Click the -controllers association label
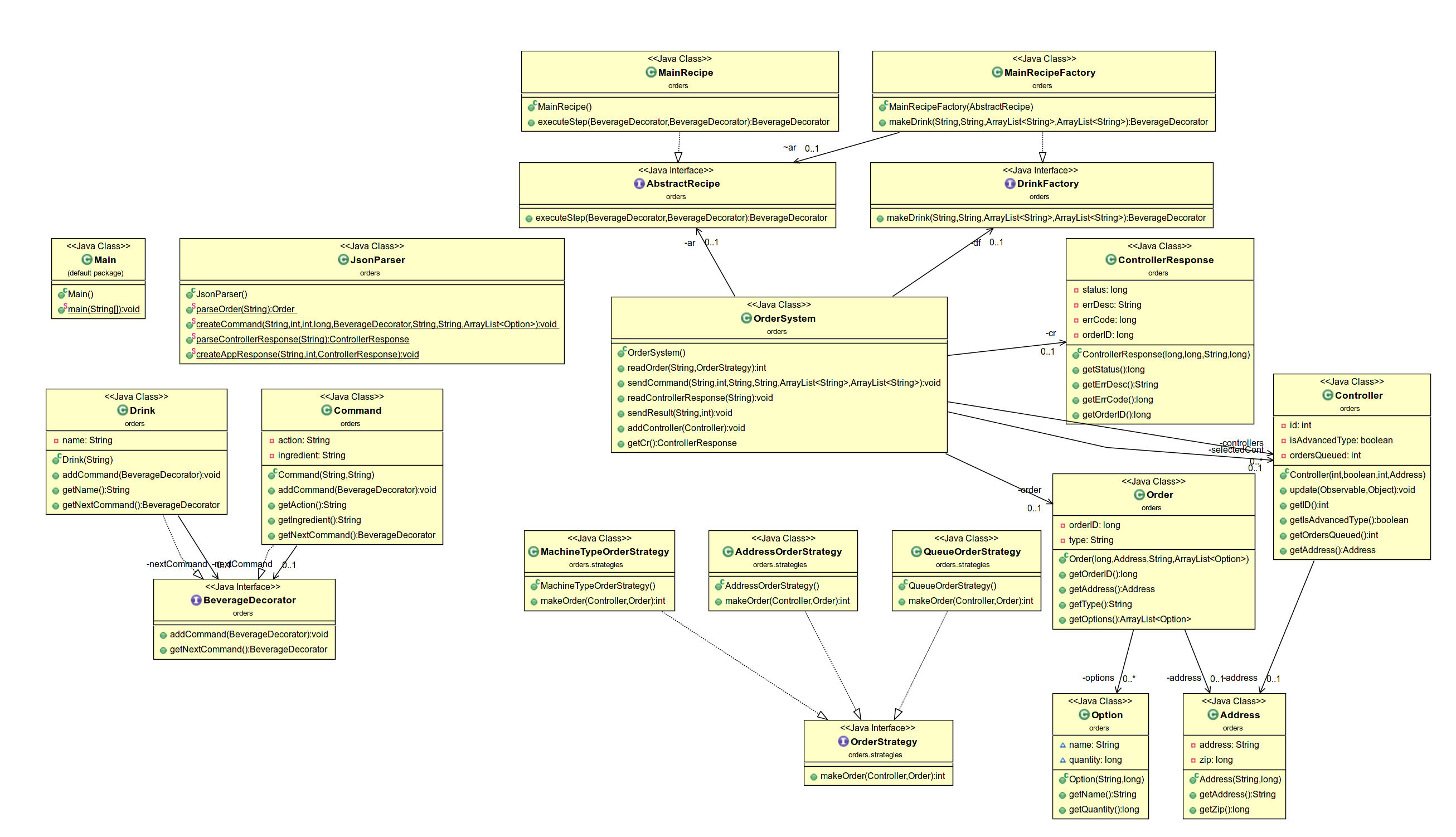The image size is (1456, 837). pos(1243,443)
